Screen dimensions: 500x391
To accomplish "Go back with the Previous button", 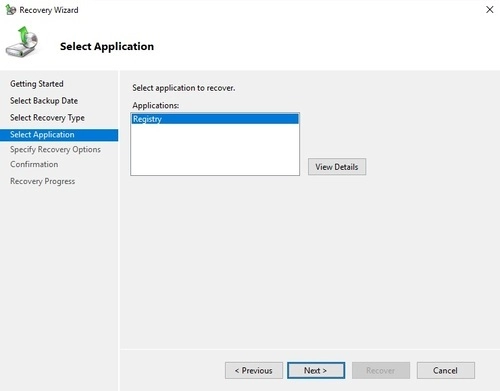I will 254,370.
